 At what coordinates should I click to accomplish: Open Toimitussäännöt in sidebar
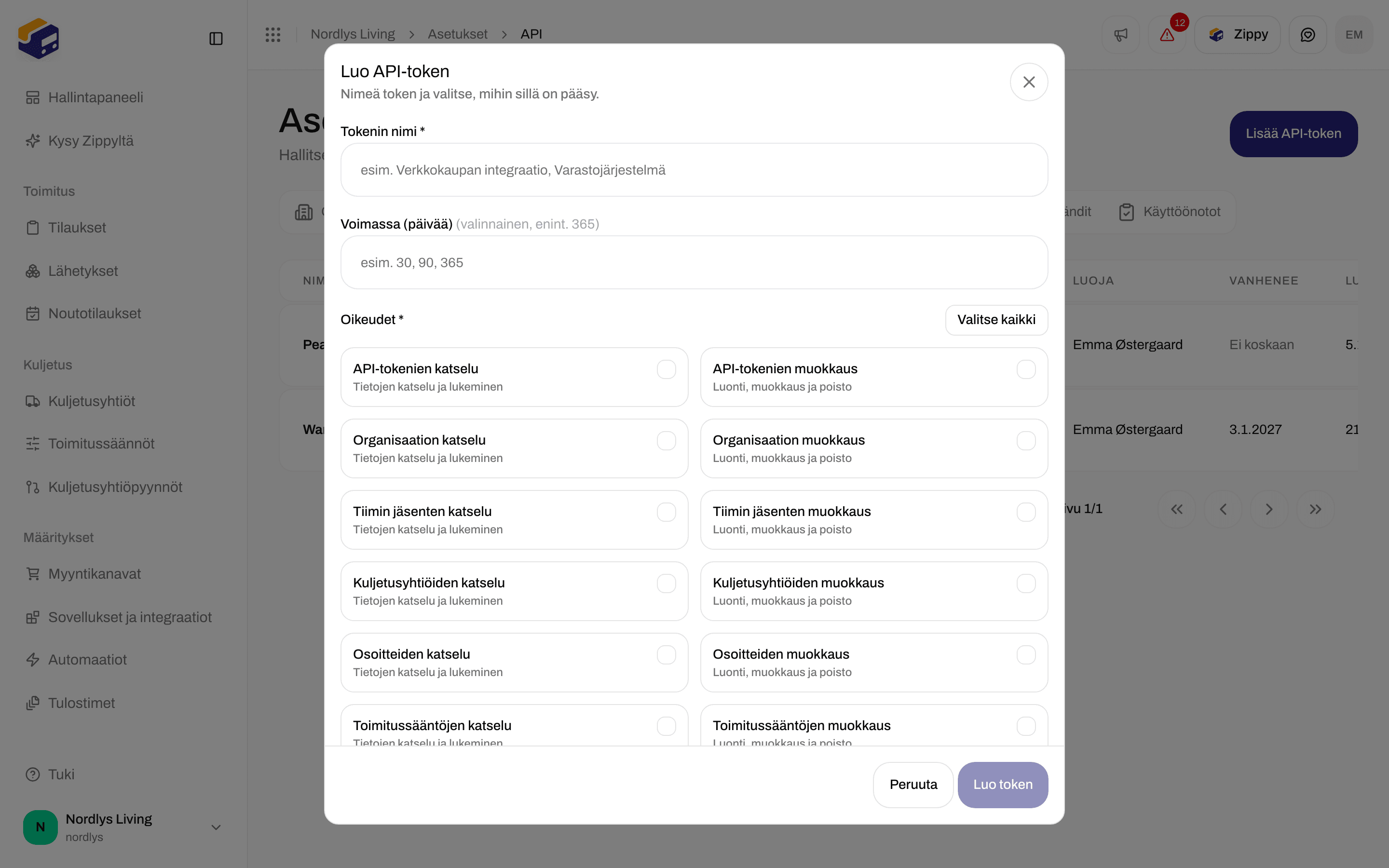pyautogui.click(x=90, y=444)
